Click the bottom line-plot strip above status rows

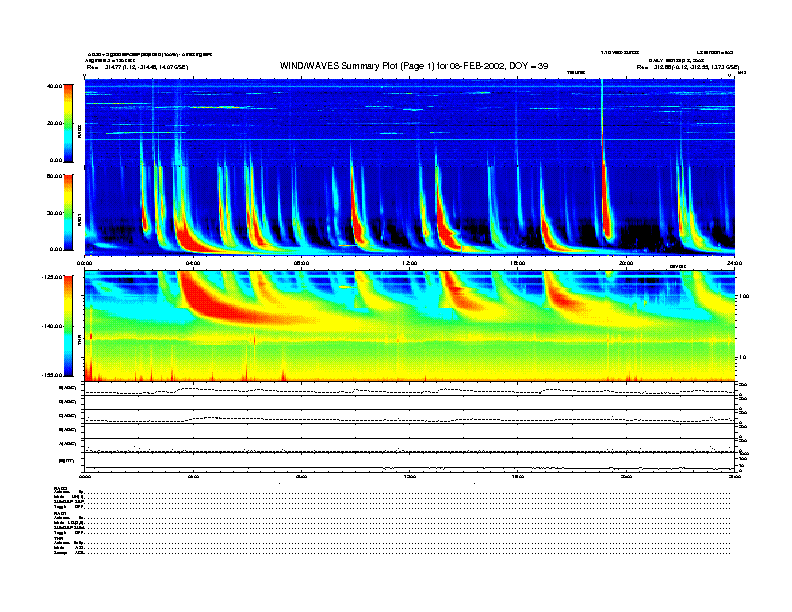click(410, 462)
